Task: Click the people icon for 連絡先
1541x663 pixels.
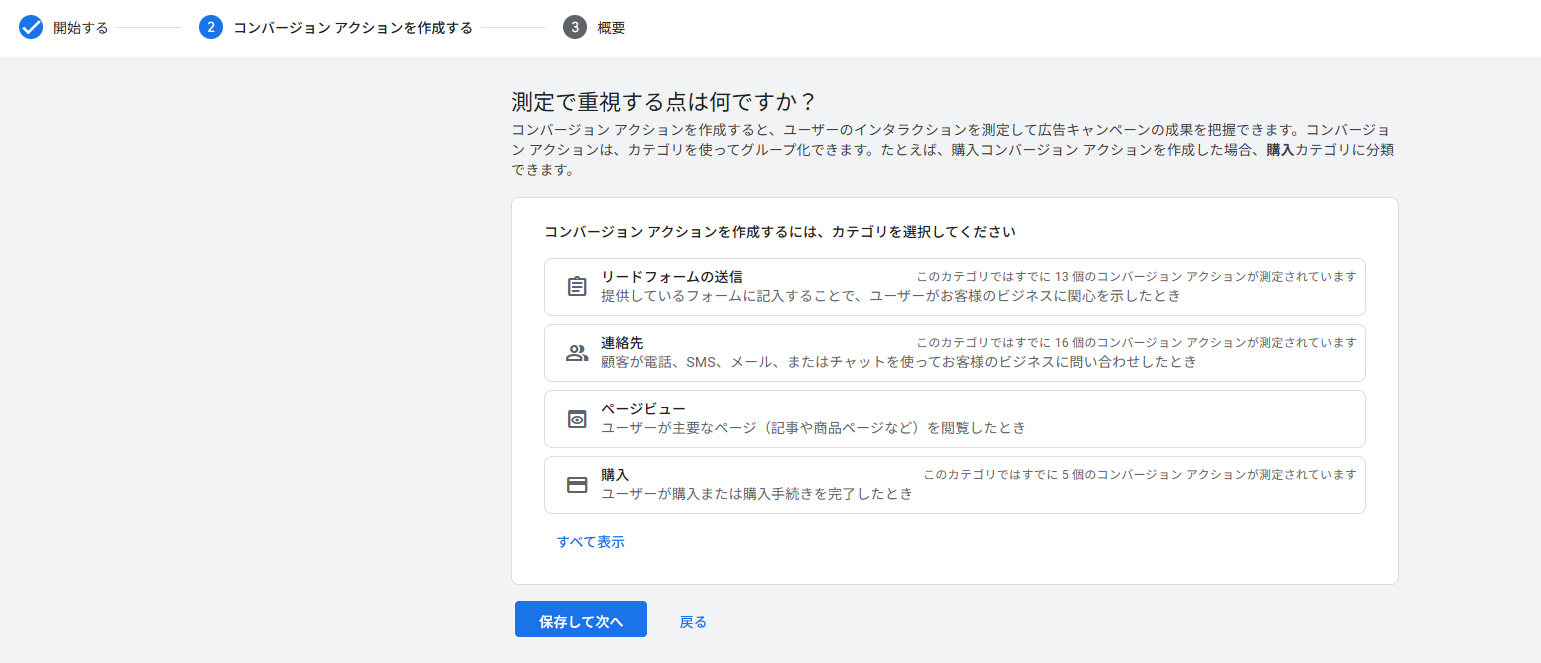Action: (x=577, y=353)
